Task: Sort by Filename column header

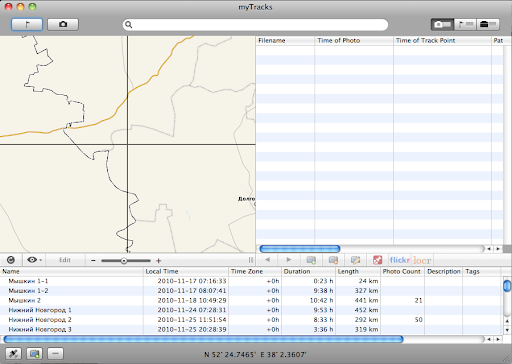Action: (285, 40)
